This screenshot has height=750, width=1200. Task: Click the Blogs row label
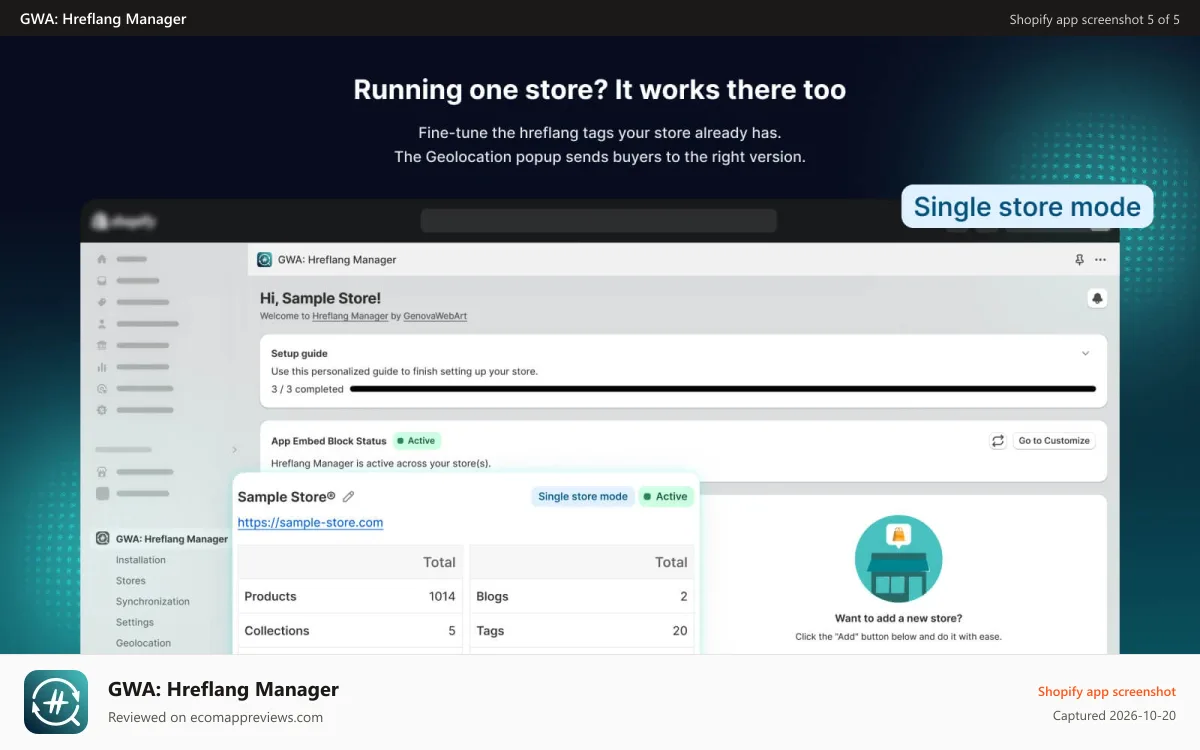pyautogui.click(x=492, y=597)
